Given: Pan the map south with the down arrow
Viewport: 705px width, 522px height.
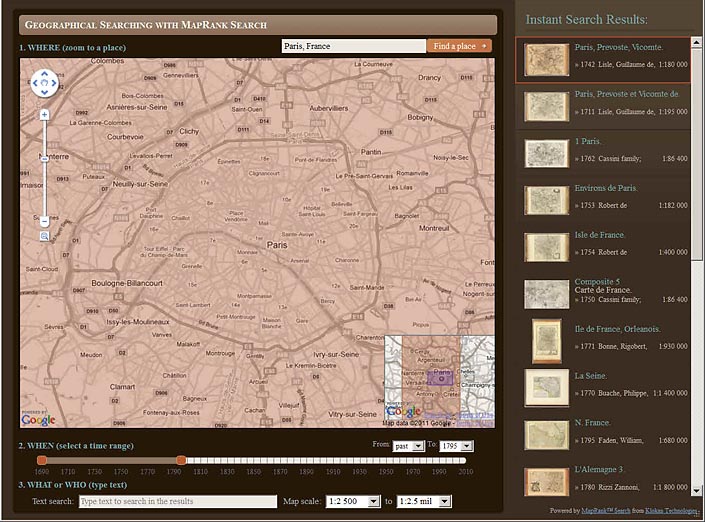Looking at the screenshot, I should pyautogui.click(x=44, y=92).
